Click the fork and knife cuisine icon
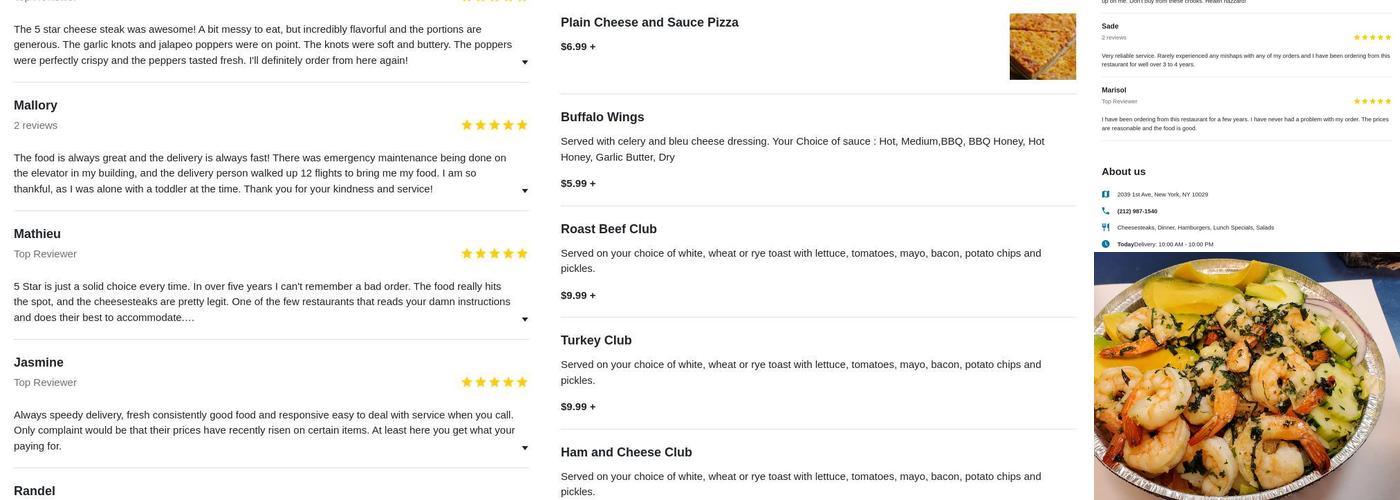 [1106, 227]
